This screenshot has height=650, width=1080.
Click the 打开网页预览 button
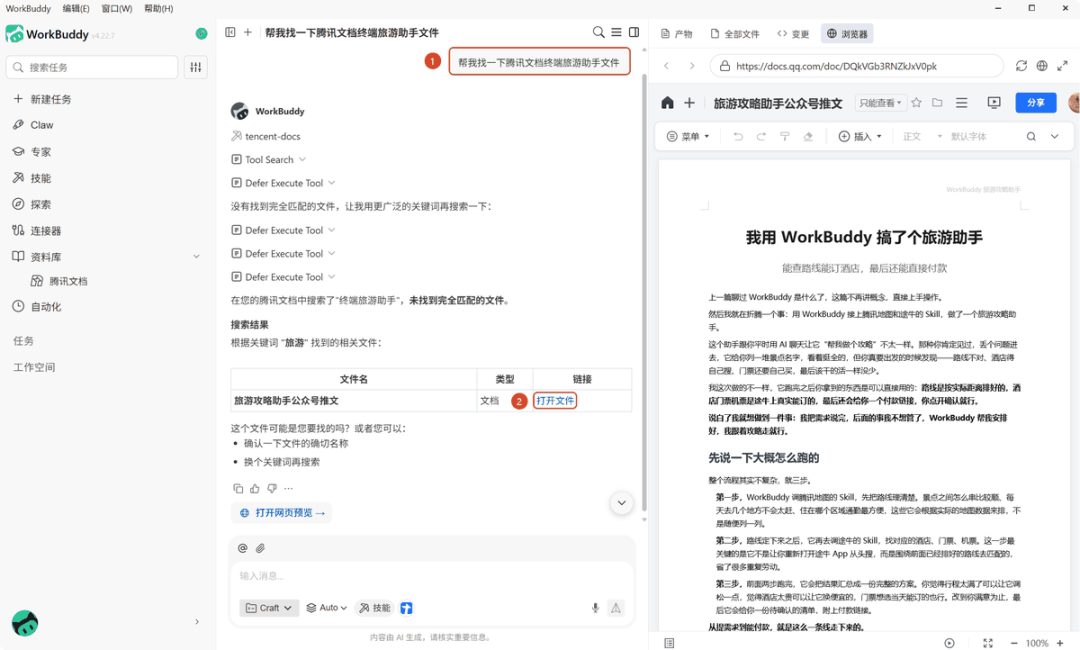(282, 513)
